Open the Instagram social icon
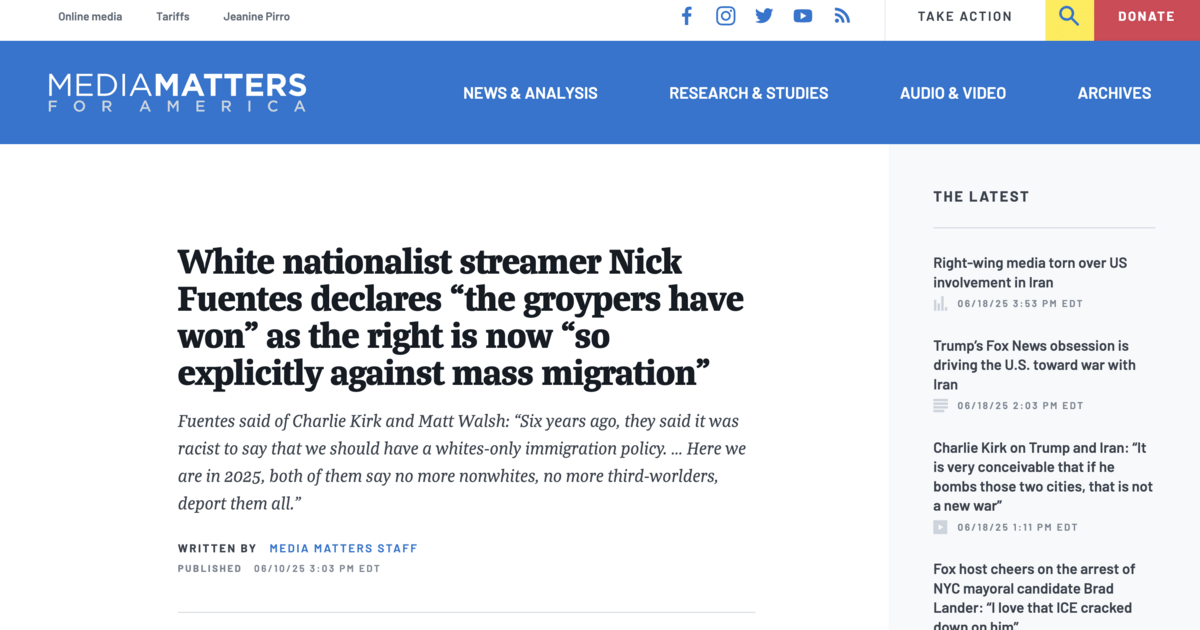 pos(726,16)
